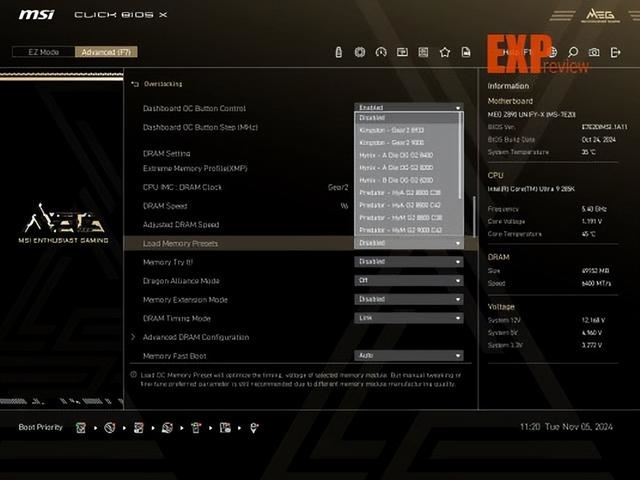Select first device in Boot Priority
The width and height of the screenshot is (640, 480).
click(x=80, y=427)
